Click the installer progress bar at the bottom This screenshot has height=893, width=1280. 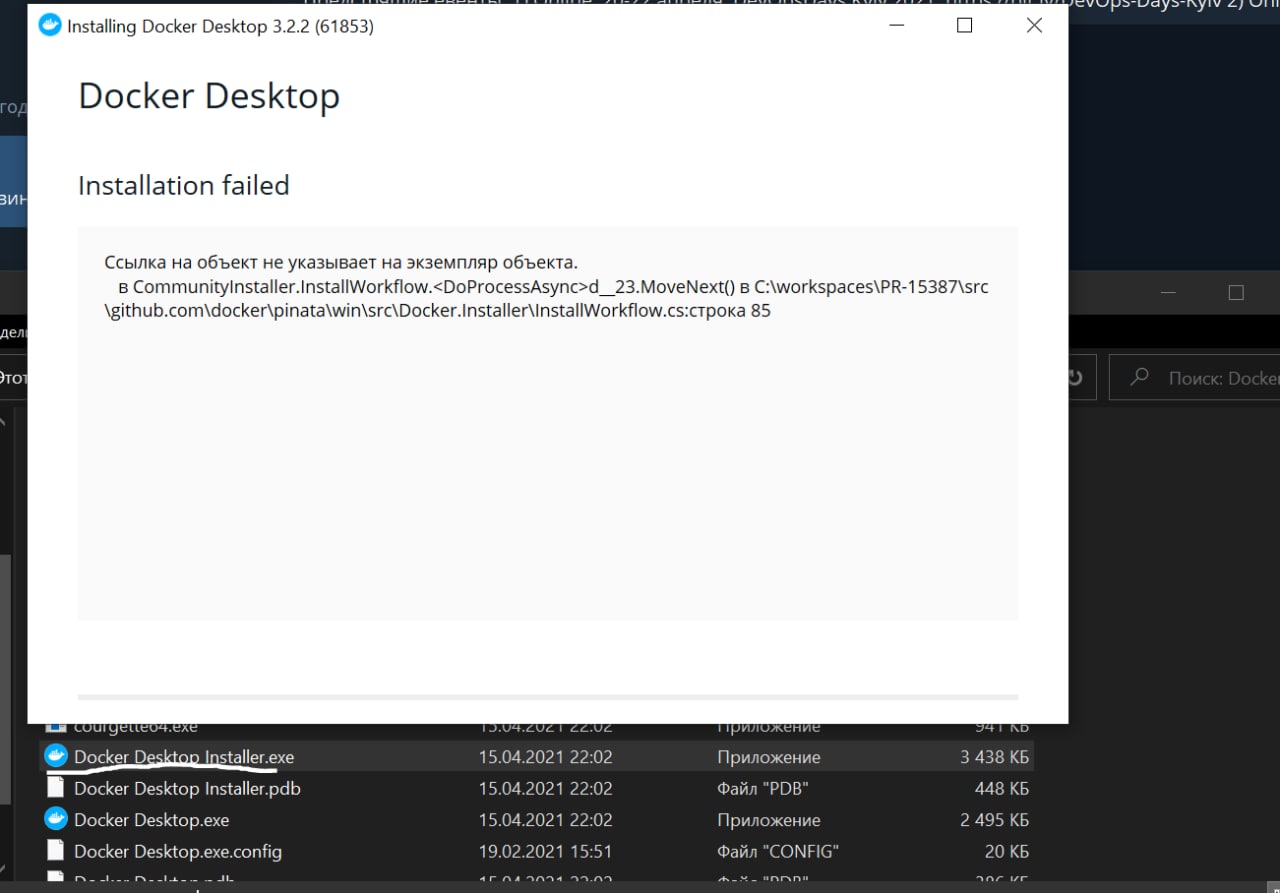(x=548, y=696)
